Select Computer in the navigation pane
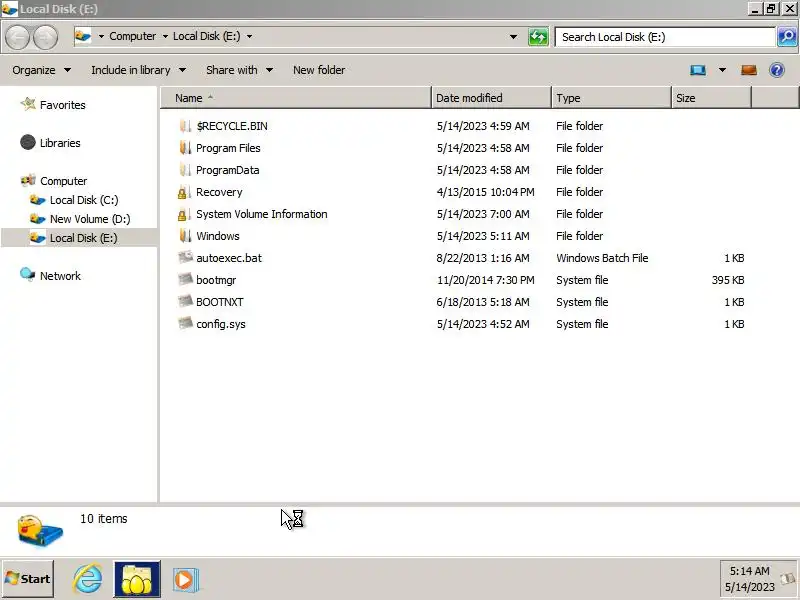The image size is (800, 600). pos(63,181)
